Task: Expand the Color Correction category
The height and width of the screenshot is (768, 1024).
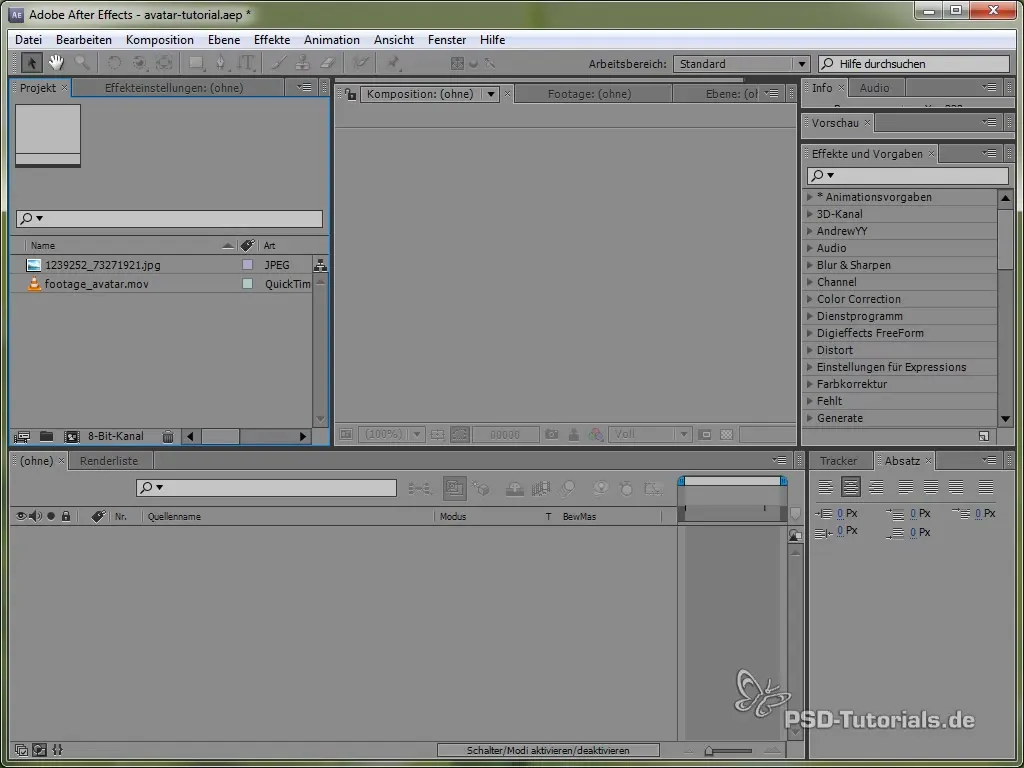Action: tap(810, 299)
